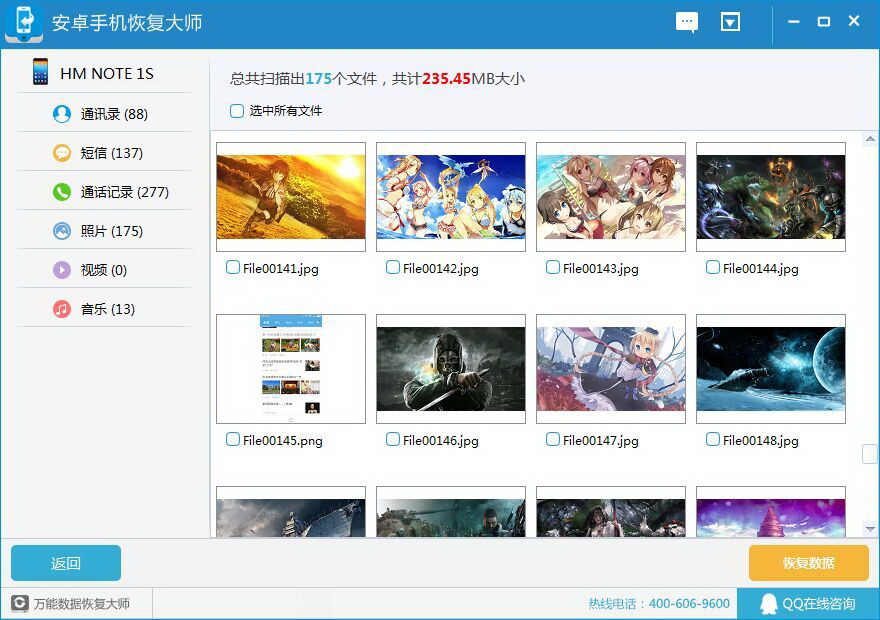Check the File00148.jpg checkbox
Image resolution: width=880 pixels, height=620 pixels.
(713, 439)
